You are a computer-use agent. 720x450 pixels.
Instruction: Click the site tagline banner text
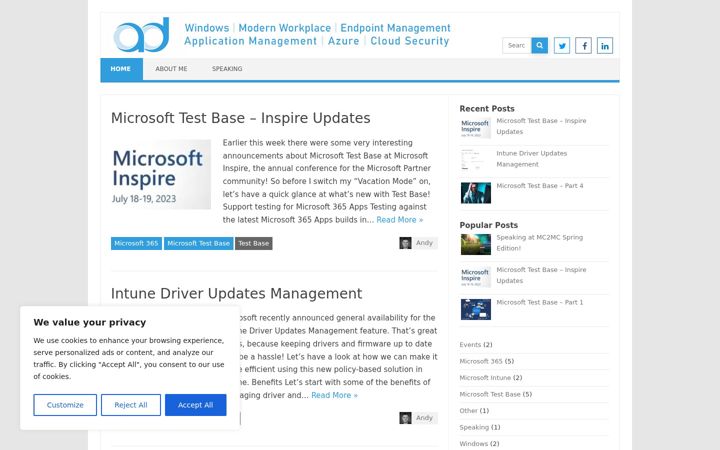click(x=317, y=34)
